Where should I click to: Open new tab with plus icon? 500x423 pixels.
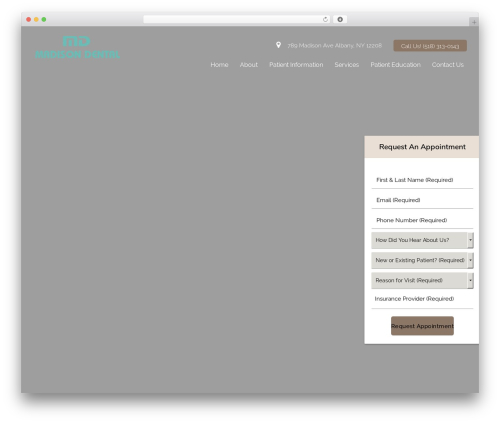pos(474,22)
